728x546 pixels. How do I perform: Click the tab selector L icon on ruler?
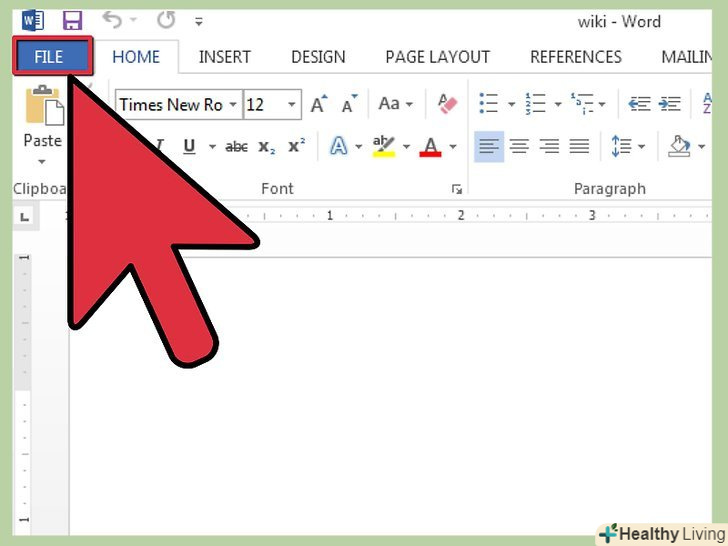coord(25,216)
